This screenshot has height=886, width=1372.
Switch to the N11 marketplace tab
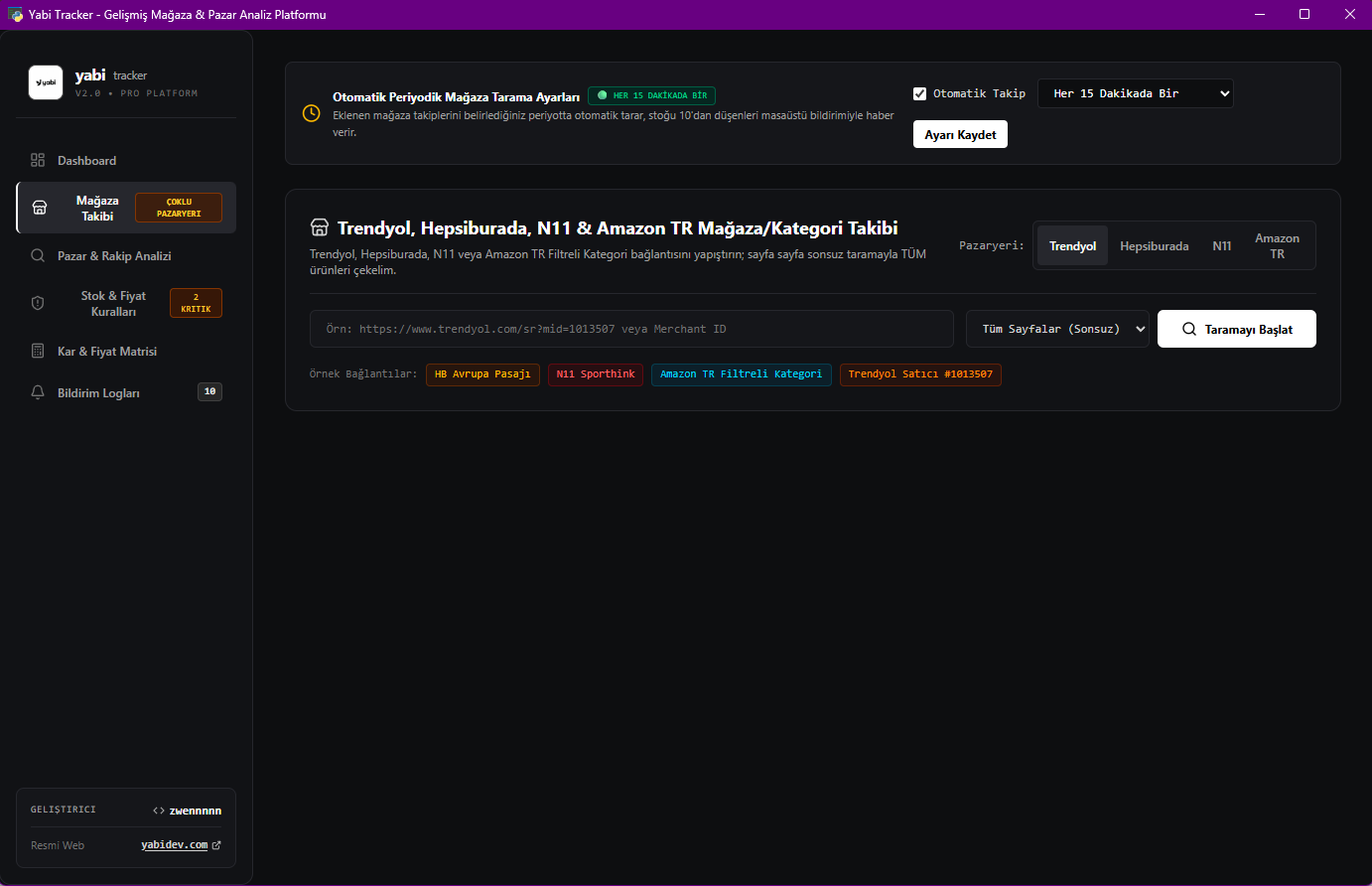pyautogui.click(x=1221, y=245)
